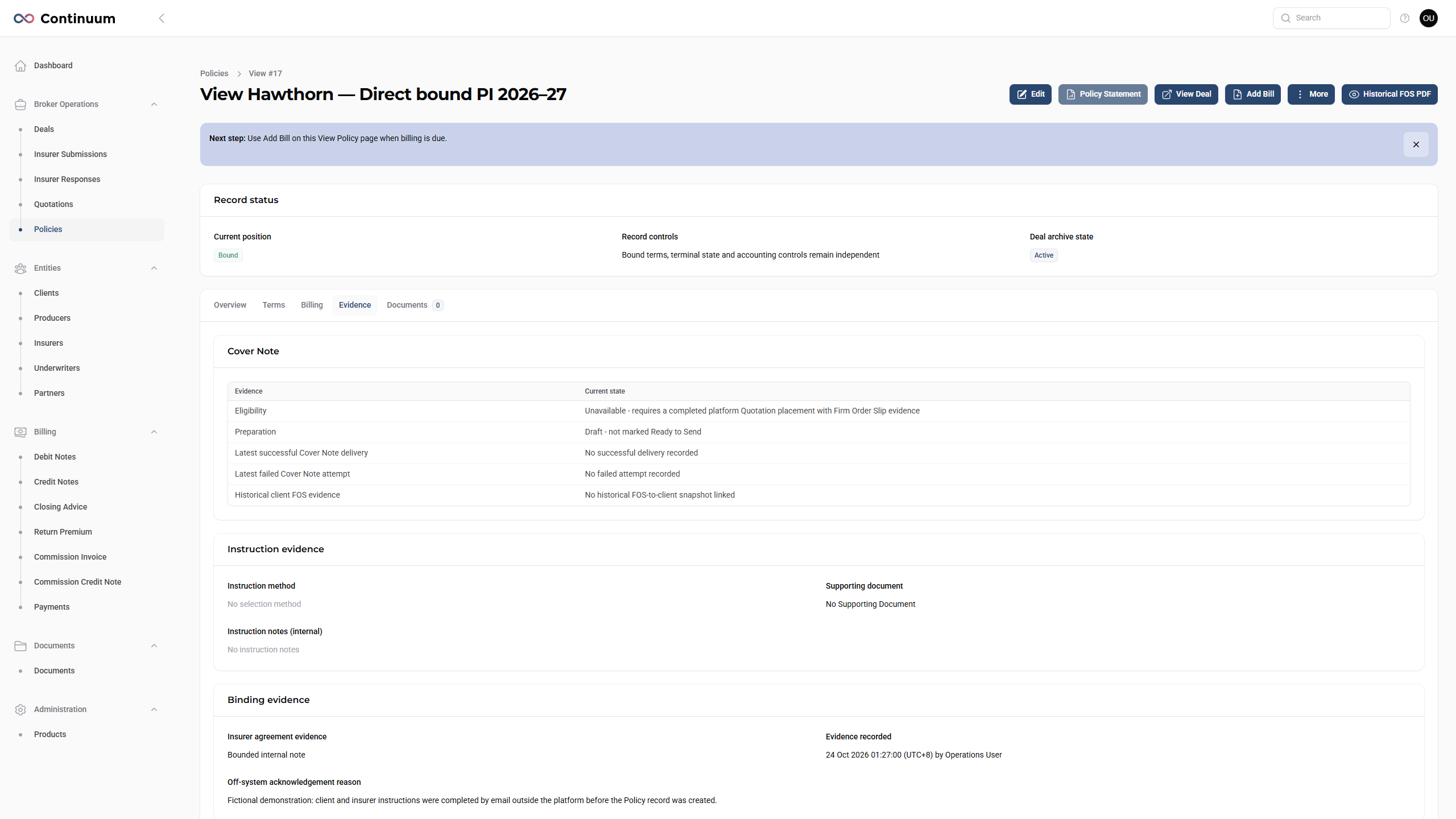Collapse the Documents section chevron

coord(154,646)
